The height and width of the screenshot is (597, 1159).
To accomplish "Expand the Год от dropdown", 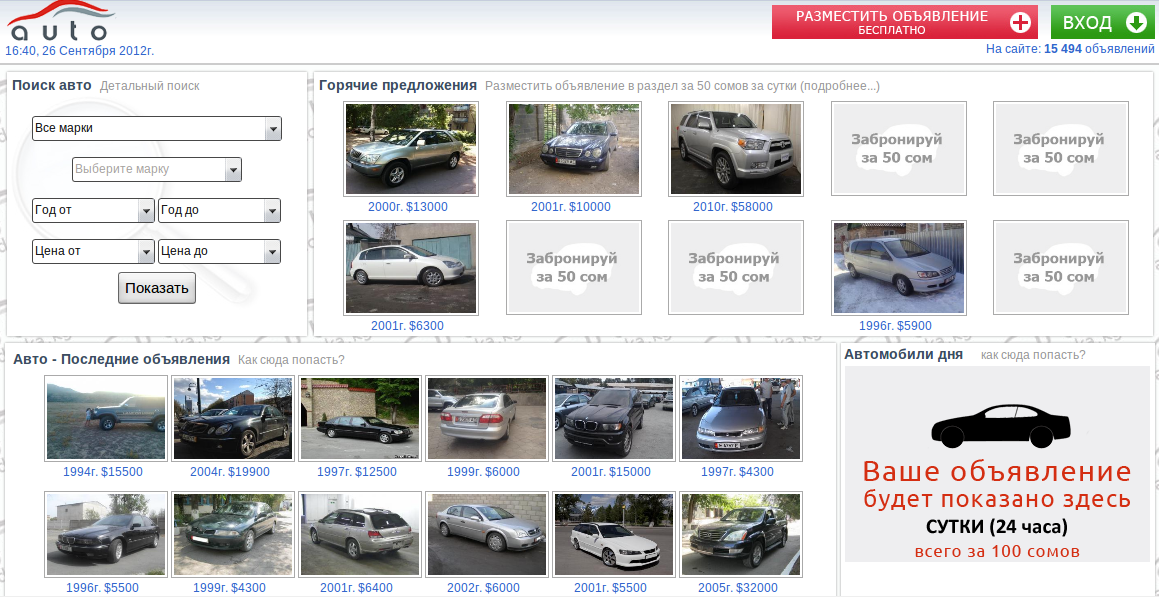I will click(93, 210).
